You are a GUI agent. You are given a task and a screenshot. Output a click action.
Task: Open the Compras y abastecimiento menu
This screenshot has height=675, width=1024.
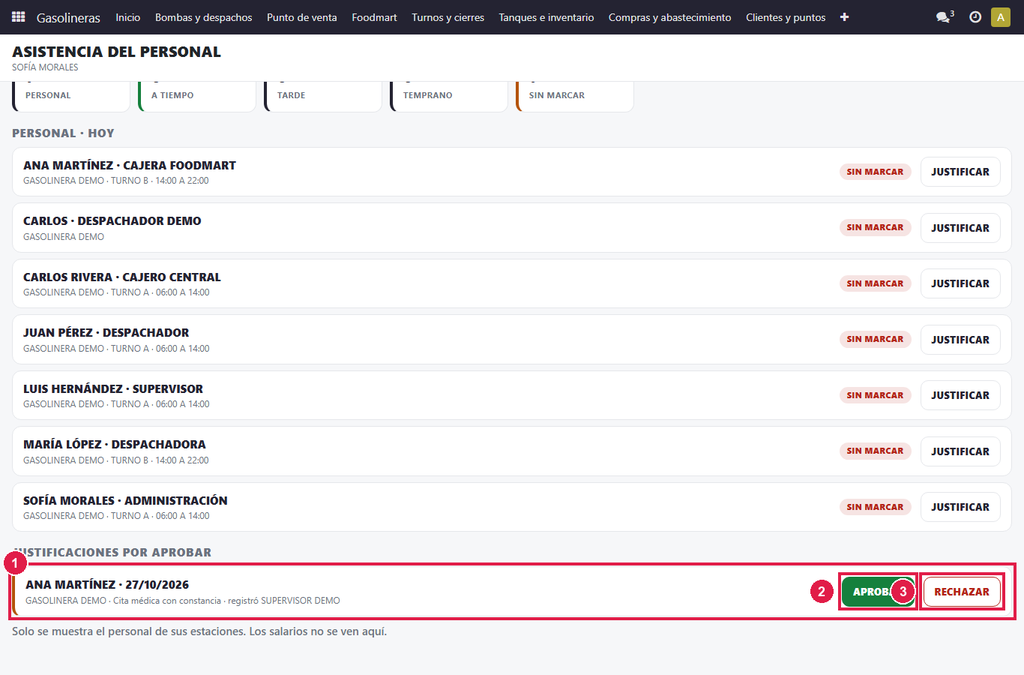[670, 18]
